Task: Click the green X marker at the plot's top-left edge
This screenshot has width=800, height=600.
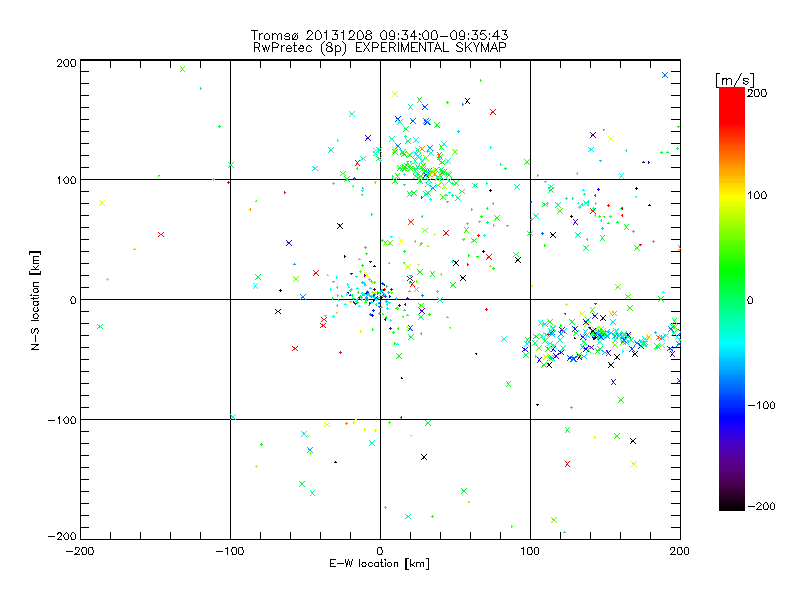Action: pyautogui.click(x=183, y=69)
